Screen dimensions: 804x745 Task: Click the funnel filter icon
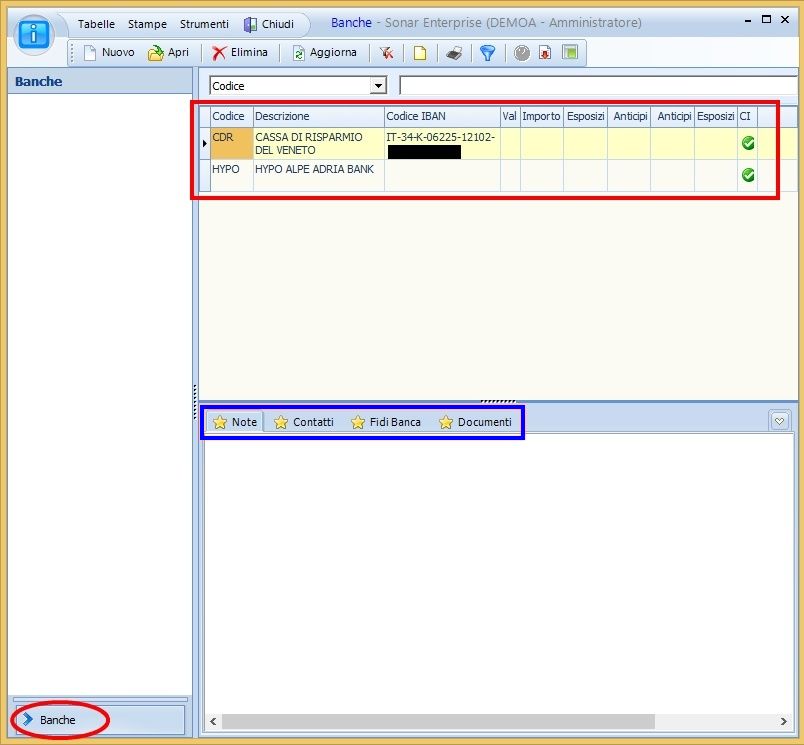pos(487,53)
